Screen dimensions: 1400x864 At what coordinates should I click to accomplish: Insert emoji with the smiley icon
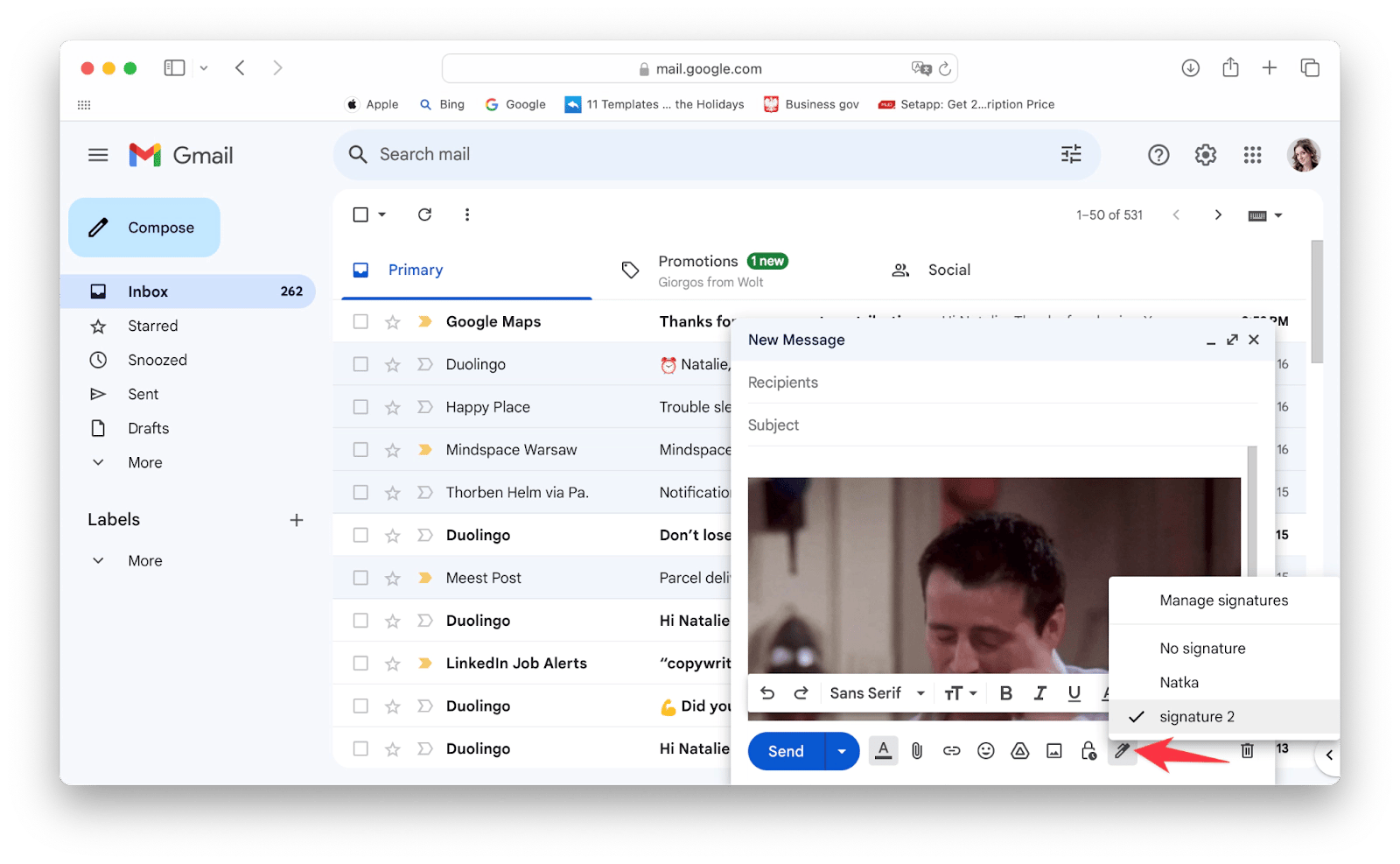click(986, 751)
